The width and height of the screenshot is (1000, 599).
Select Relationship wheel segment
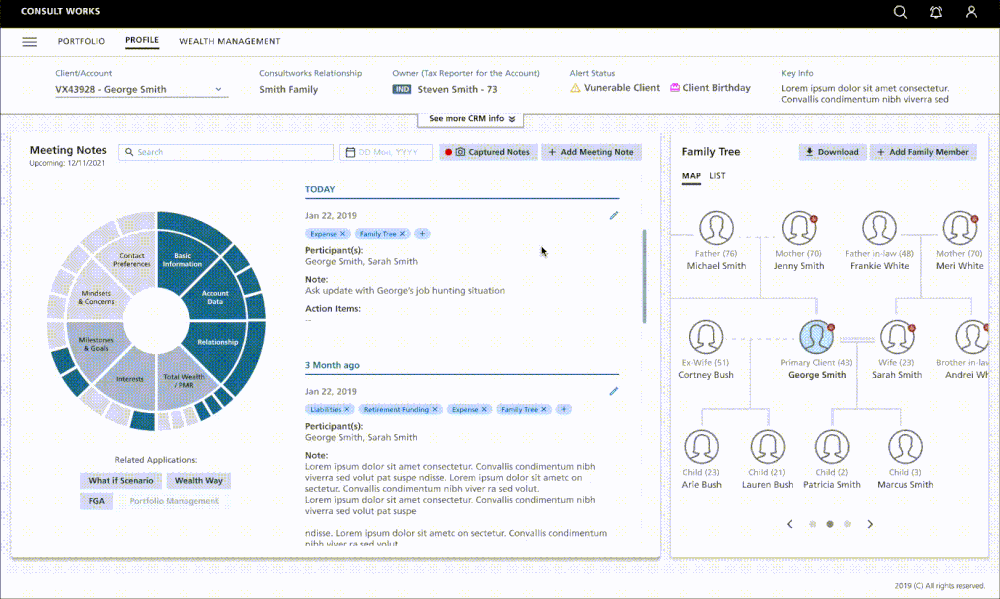click(217, 343)
